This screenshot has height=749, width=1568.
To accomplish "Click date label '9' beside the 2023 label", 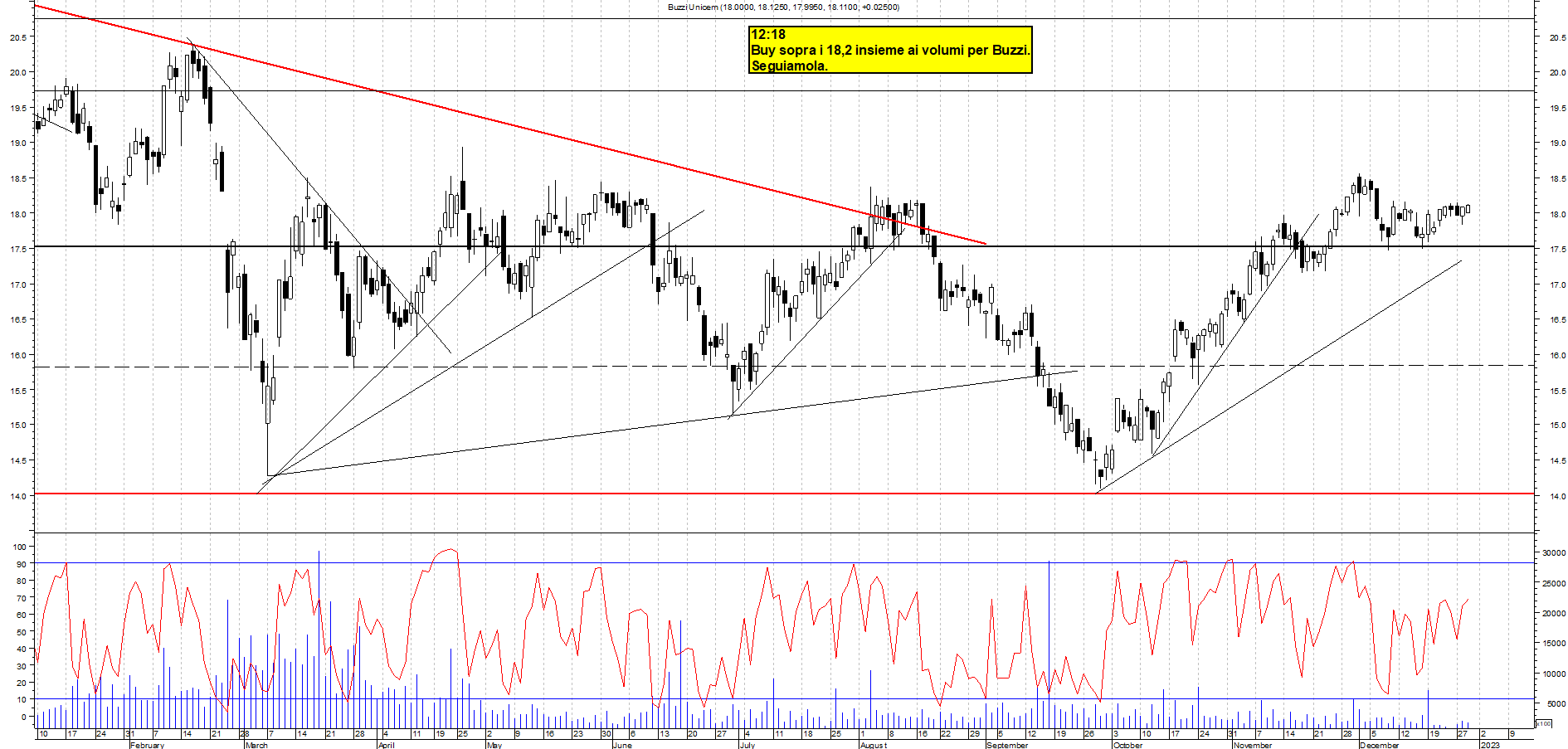I will pos(1512,734).
